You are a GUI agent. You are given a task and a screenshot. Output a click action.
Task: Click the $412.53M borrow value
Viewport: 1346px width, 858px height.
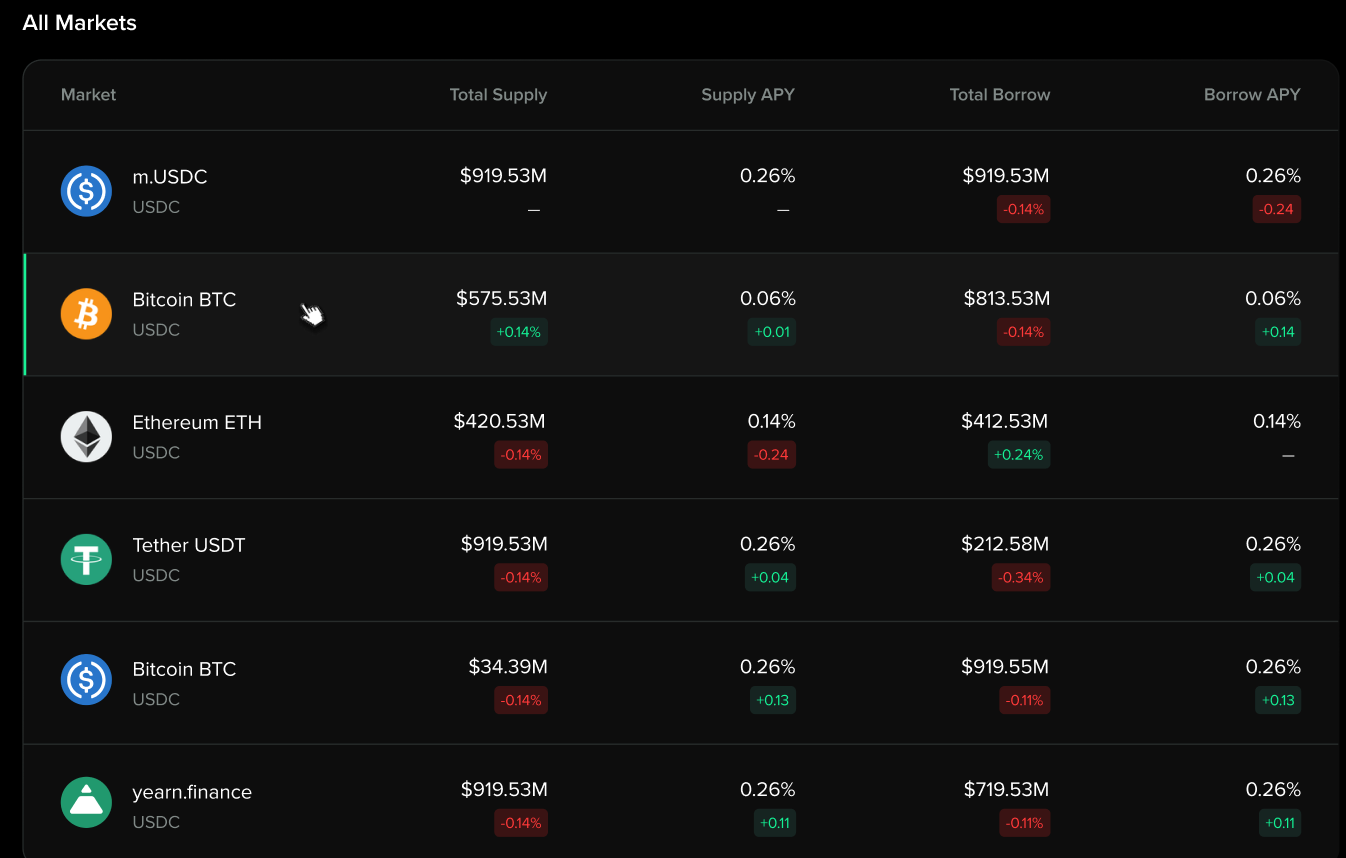pos(1005,422)
